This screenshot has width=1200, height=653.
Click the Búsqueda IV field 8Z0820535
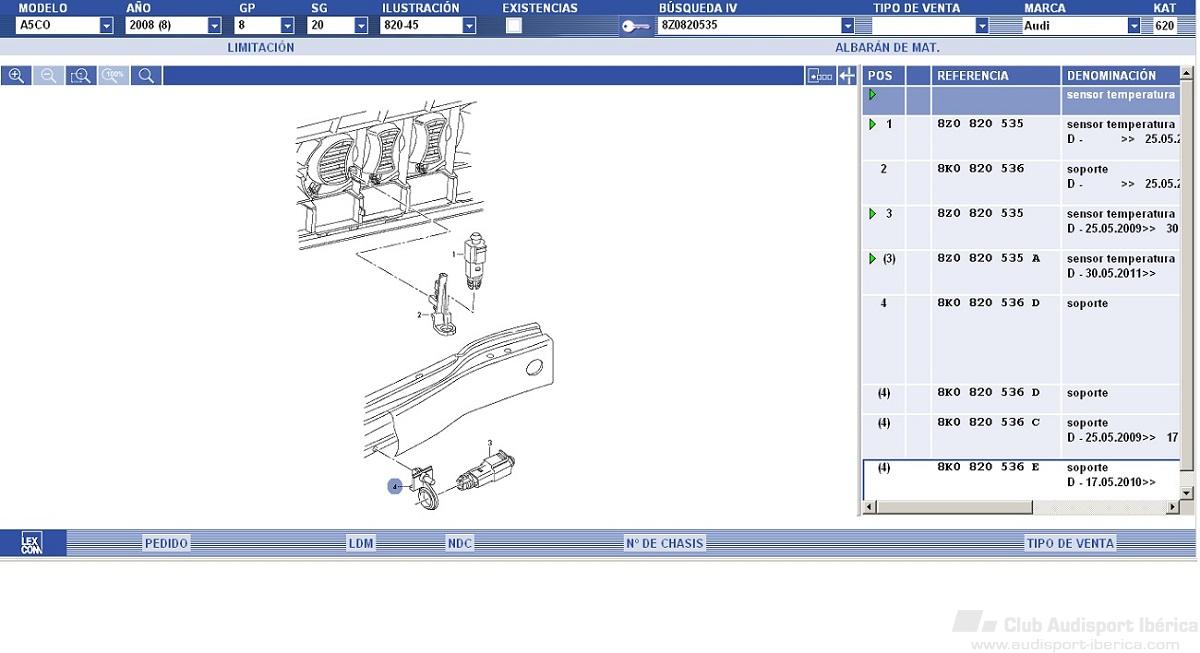(x=749, y=26)
